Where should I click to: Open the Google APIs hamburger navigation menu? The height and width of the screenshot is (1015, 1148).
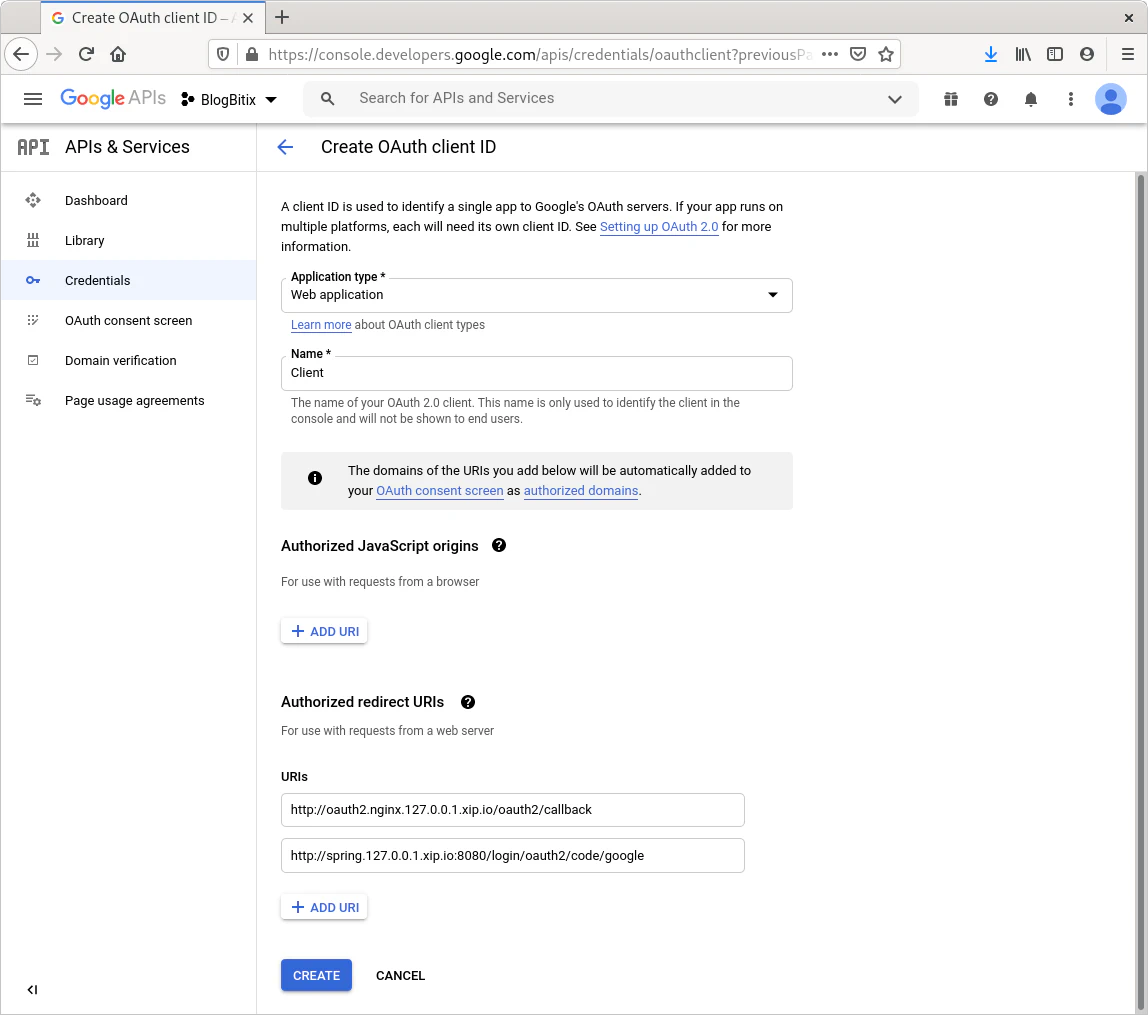pos(33,99)
